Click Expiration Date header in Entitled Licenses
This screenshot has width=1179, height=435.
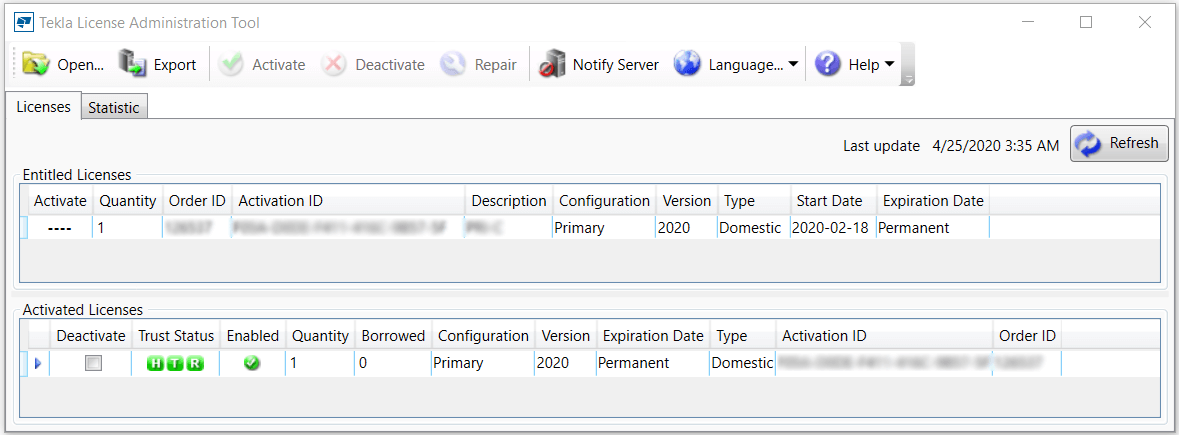[933, 201]
